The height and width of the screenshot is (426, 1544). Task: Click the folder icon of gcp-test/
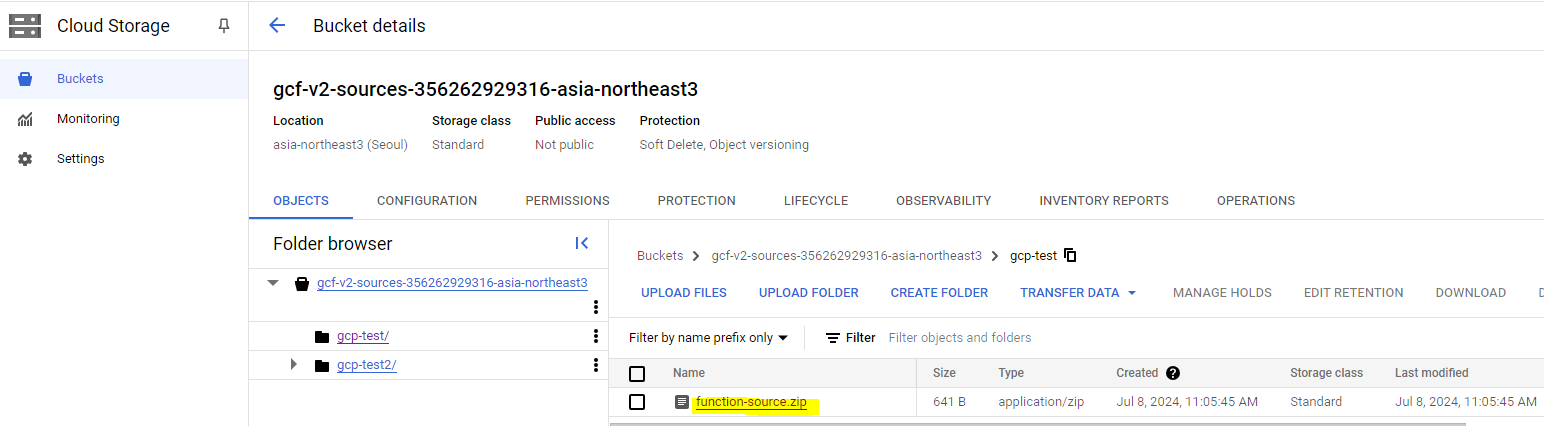(x=322, y=336)
